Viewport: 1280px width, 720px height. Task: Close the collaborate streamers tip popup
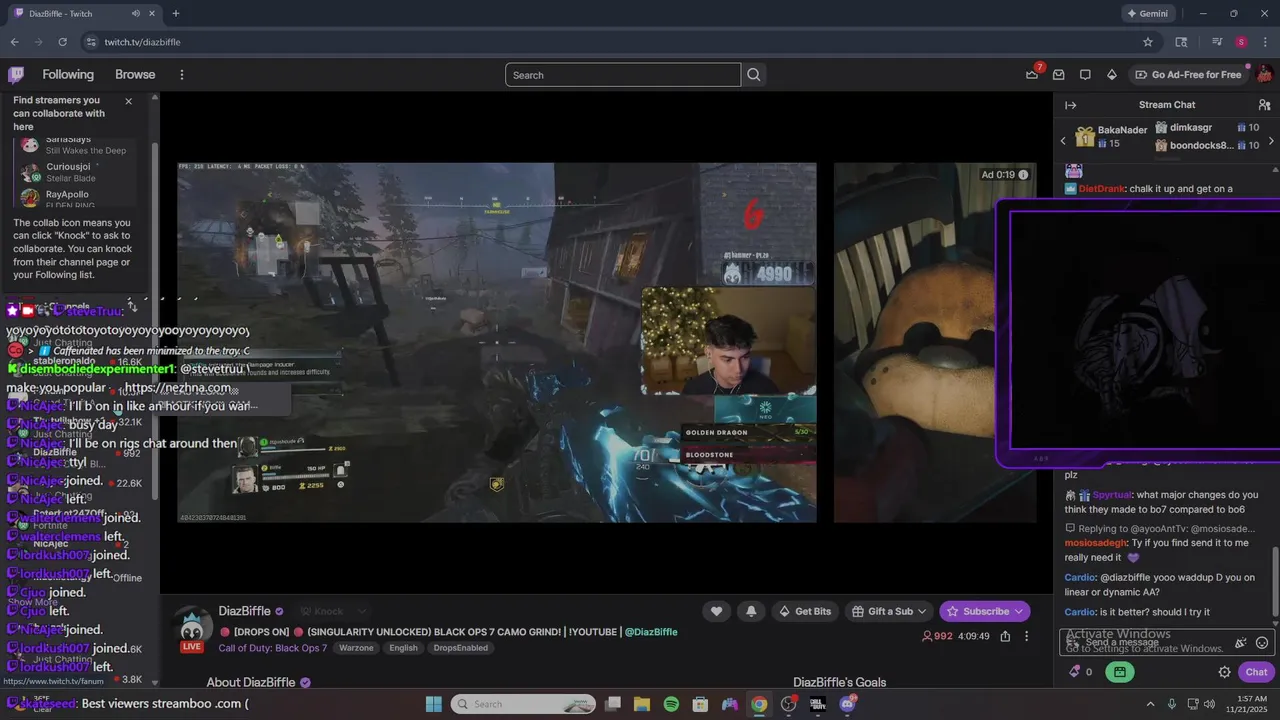(128, 101)
